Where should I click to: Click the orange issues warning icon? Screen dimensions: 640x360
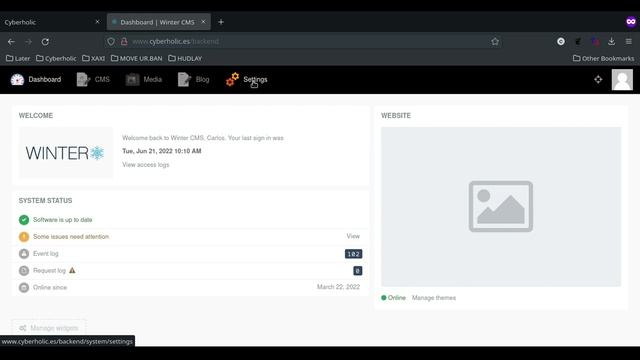(x=24, y=237)
